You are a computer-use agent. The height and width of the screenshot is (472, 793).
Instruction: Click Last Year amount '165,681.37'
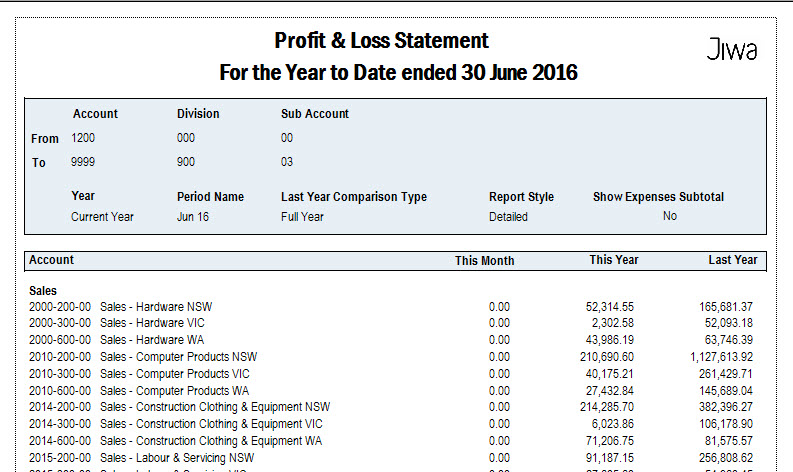coord(726,307)
